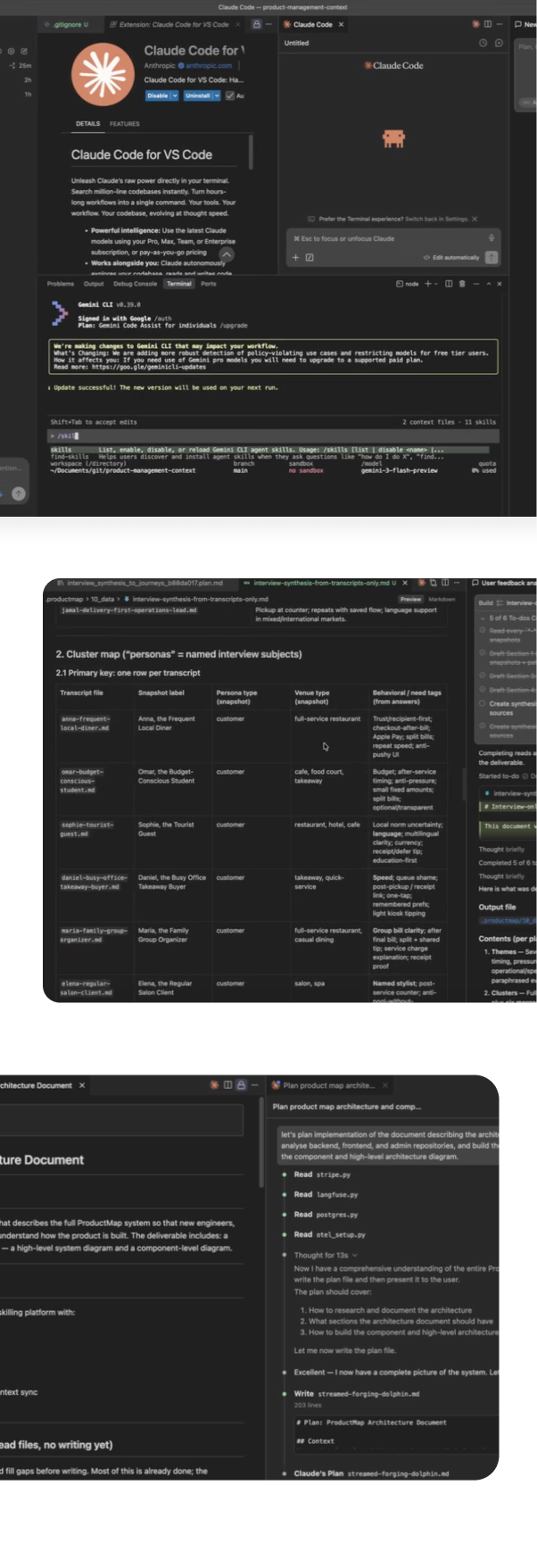Expand the Thought for 13s section
Screen dimensions: 537x1568
(x=324, y=1255)
